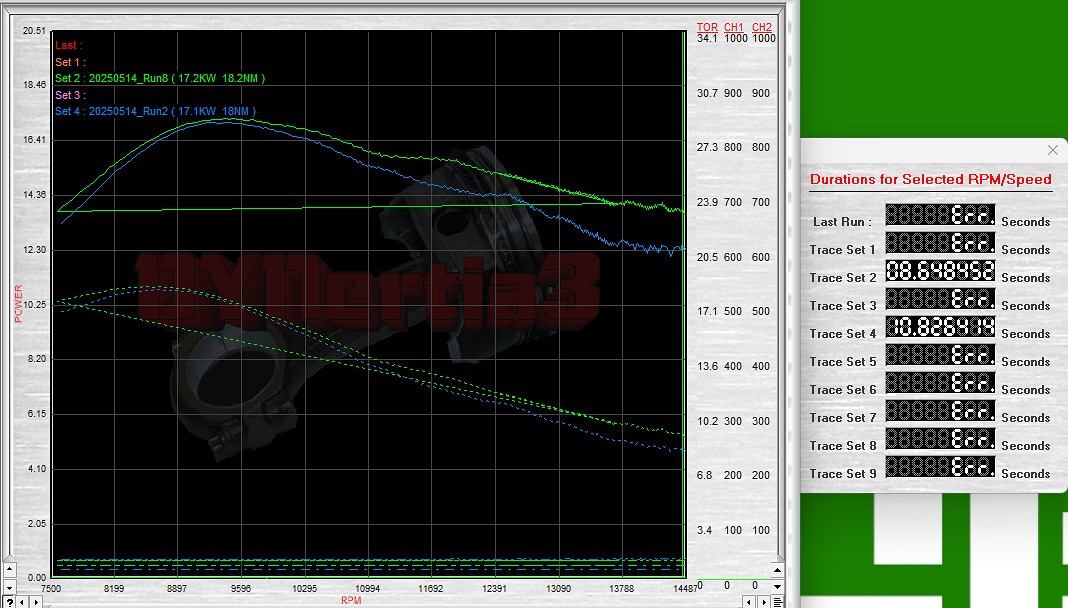Click the Last Run duration display
The width and height of the screenshot is (1068, 608).
coord(940,214)
